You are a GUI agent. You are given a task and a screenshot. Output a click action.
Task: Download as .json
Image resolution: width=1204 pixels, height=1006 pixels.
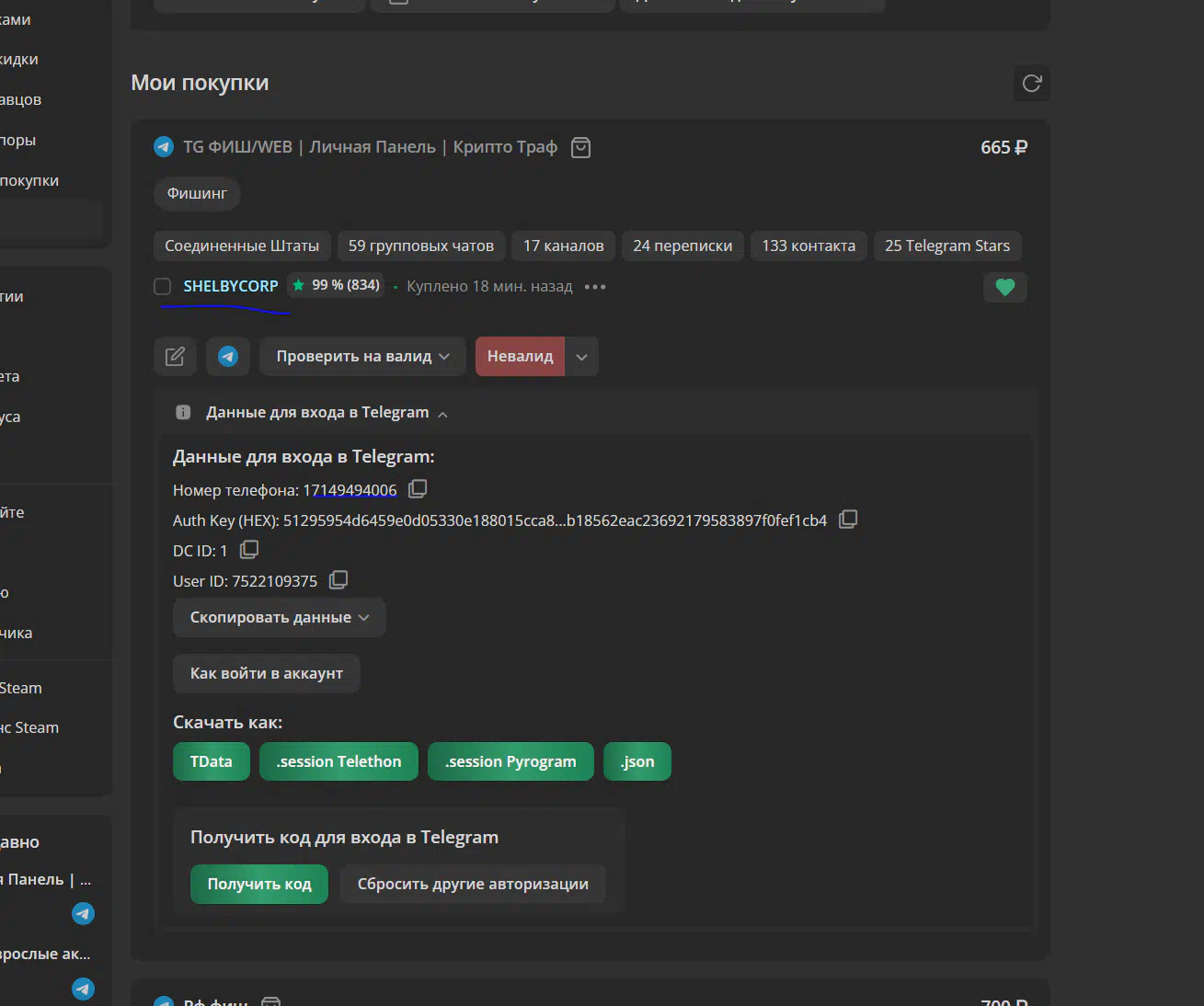637,761
